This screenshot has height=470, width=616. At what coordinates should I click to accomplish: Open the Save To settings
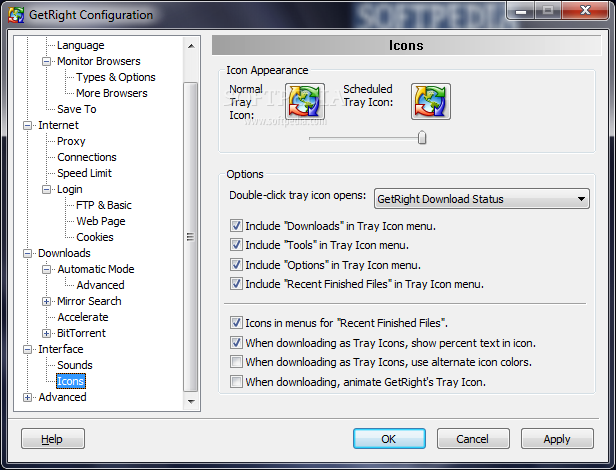tap(77, 109)
